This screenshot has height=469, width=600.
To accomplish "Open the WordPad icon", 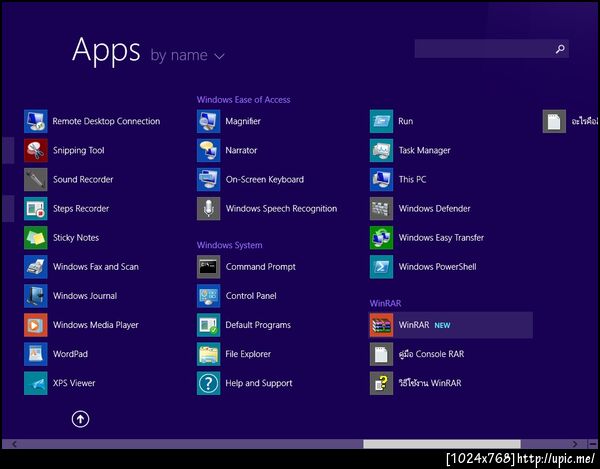I will tap(36, 354).
